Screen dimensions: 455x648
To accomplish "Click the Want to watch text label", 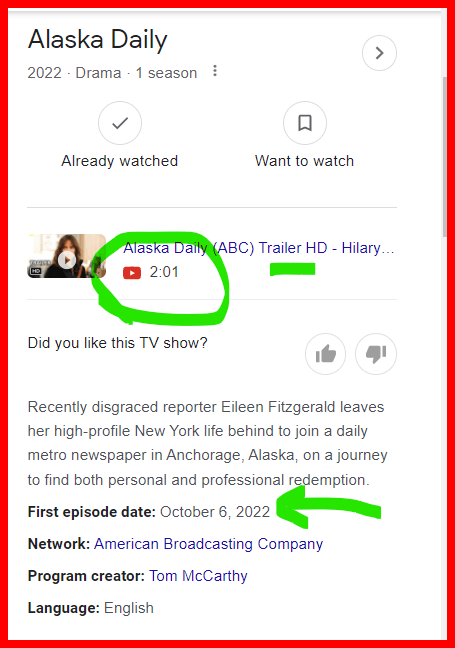I will point(305,161).
